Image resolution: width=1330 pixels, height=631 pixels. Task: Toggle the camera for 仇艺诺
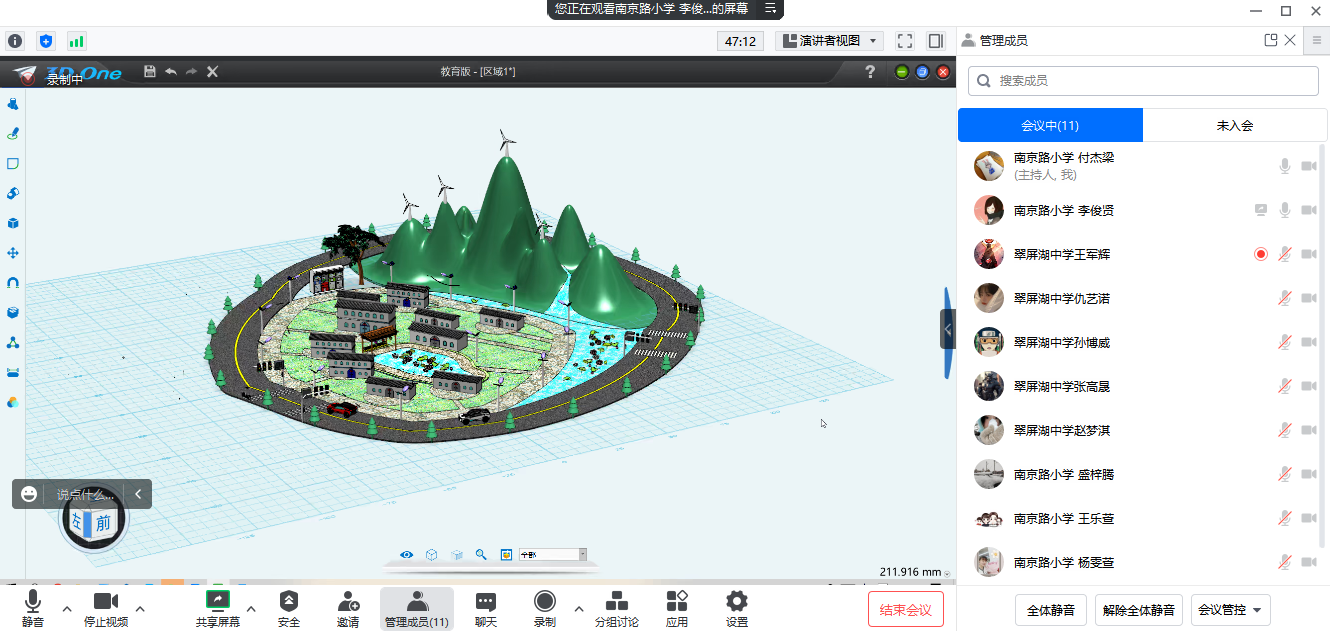1309,298
